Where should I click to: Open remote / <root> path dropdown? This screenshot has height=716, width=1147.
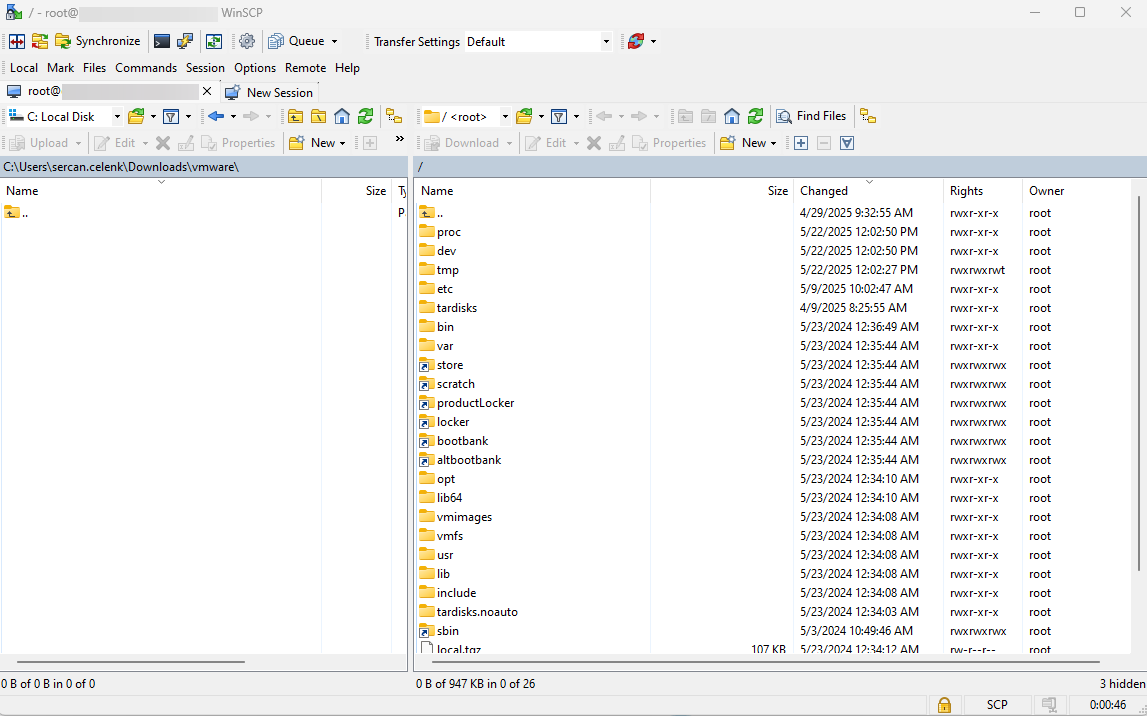tap(504, 117)
